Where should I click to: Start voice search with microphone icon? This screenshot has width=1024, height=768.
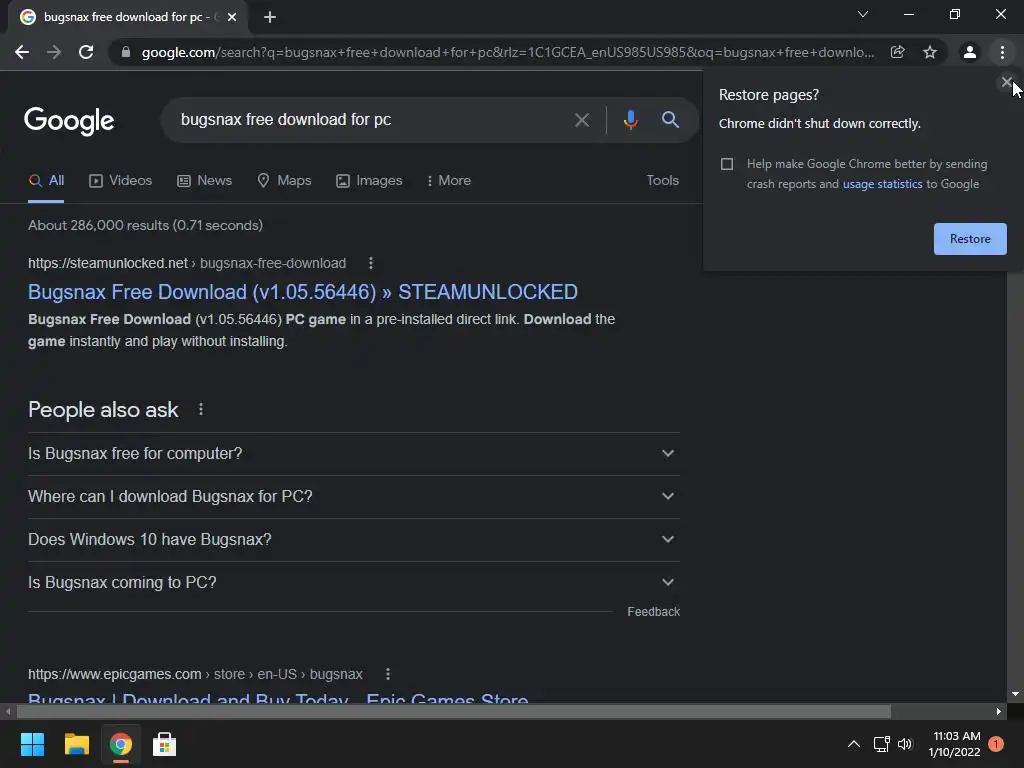coord(630,120)
